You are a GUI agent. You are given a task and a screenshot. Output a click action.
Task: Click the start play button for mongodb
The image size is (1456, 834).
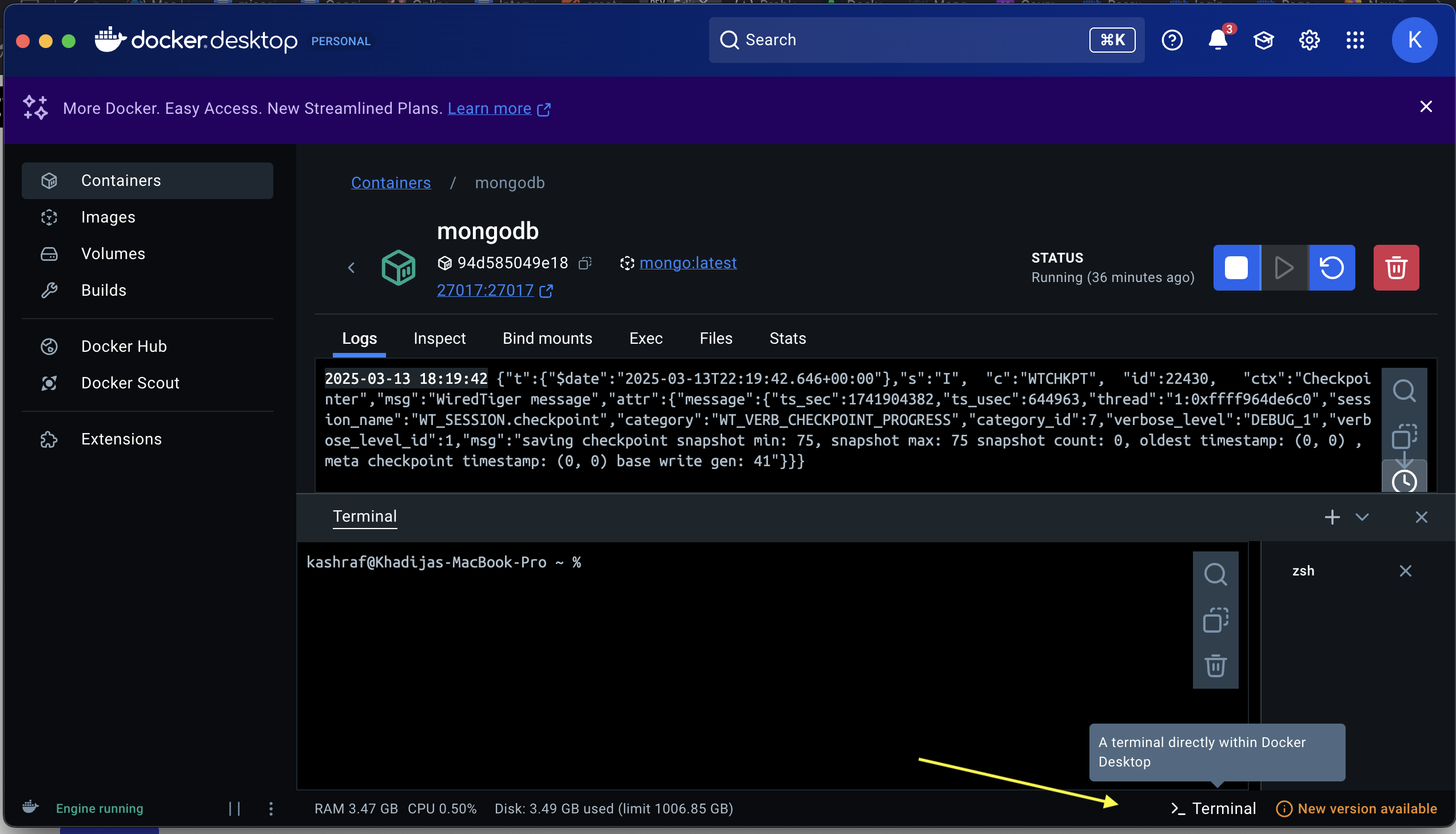pyautogui.click(x=1284, y=268)
